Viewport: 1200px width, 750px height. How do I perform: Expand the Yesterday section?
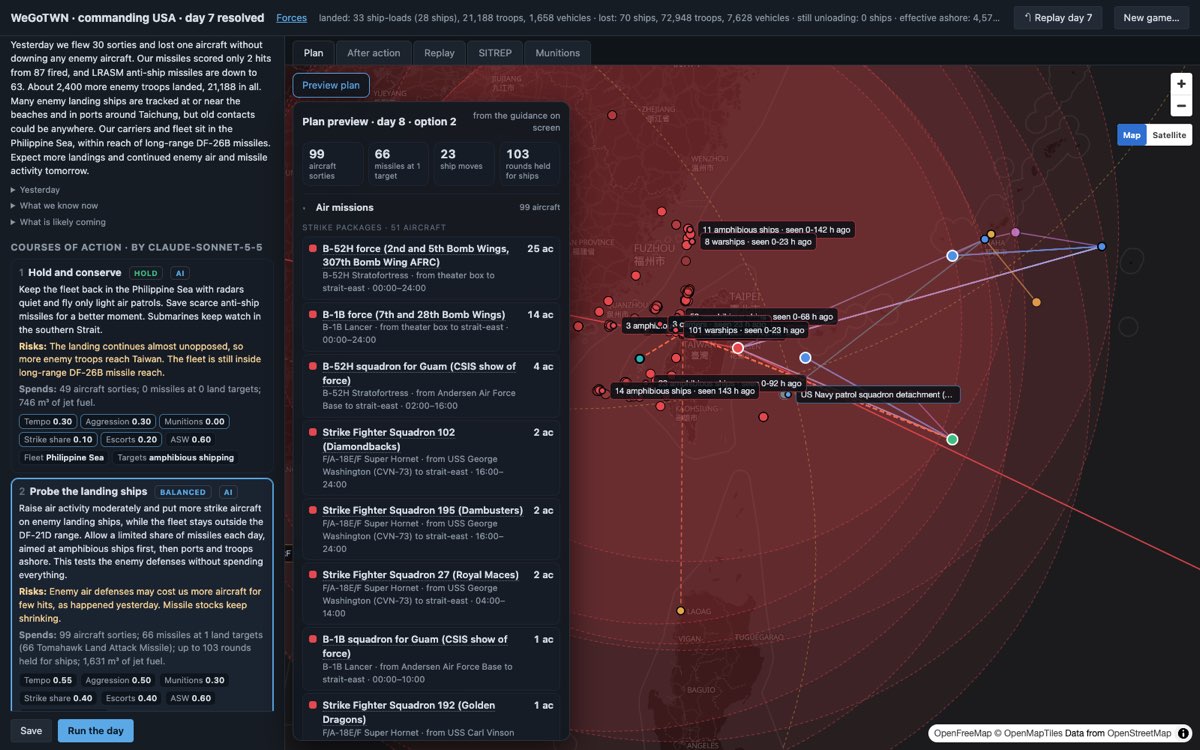click(x=35, y=189)
